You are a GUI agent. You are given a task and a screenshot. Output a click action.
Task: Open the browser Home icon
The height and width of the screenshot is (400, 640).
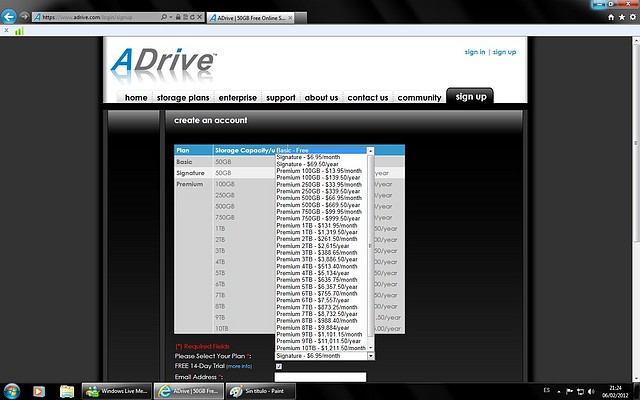click(x=611, y=17)
